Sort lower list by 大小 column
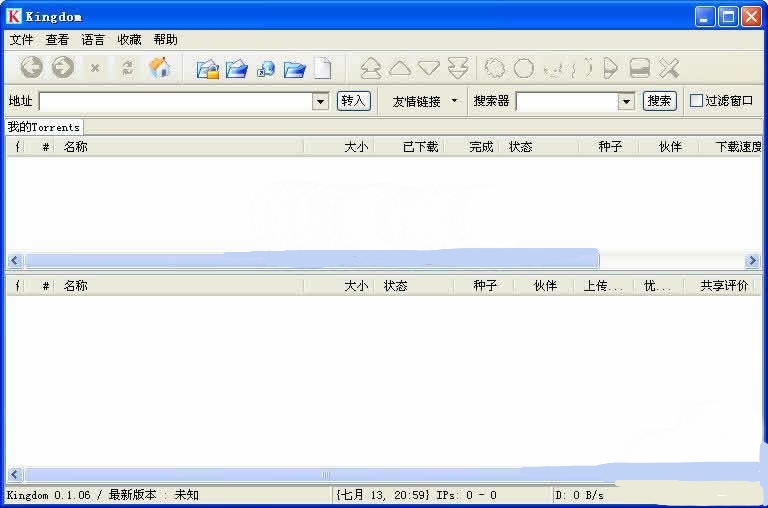Screen dimensions: 768x508 coord(339,286)
